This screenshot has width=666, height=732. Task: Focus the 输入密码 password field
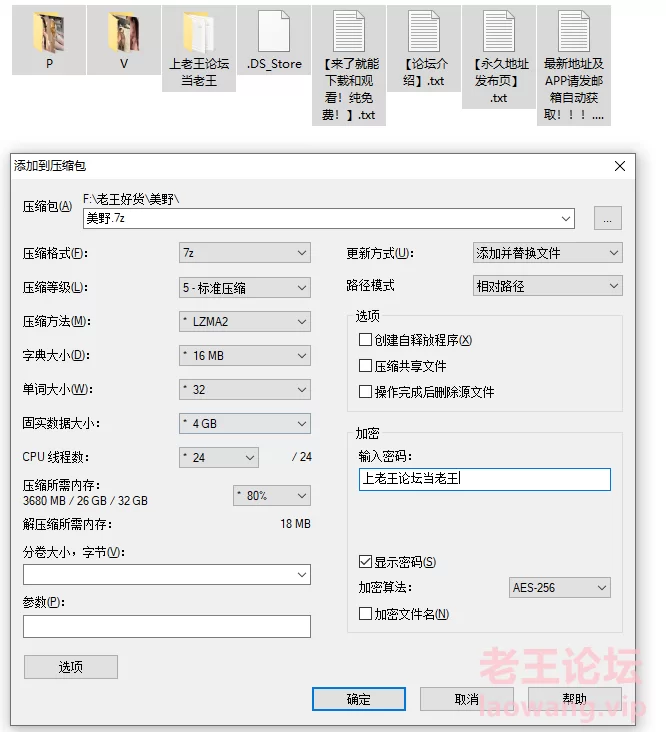tap(484, 479)
